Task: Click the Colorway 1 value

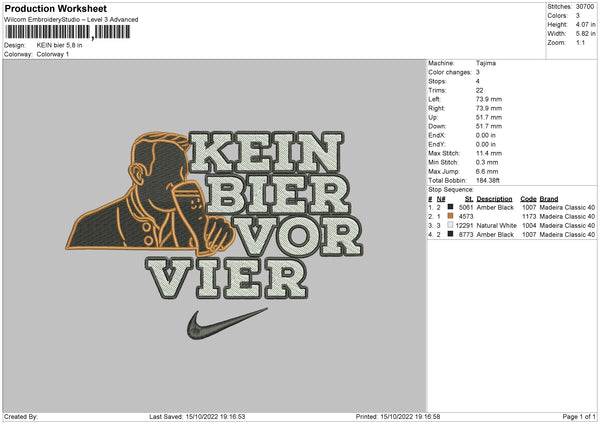Action: (53, 54)
